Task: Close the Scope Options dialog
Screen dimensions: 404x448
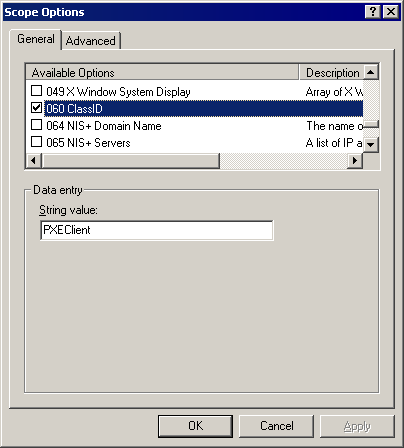Action: click(391, 12)
